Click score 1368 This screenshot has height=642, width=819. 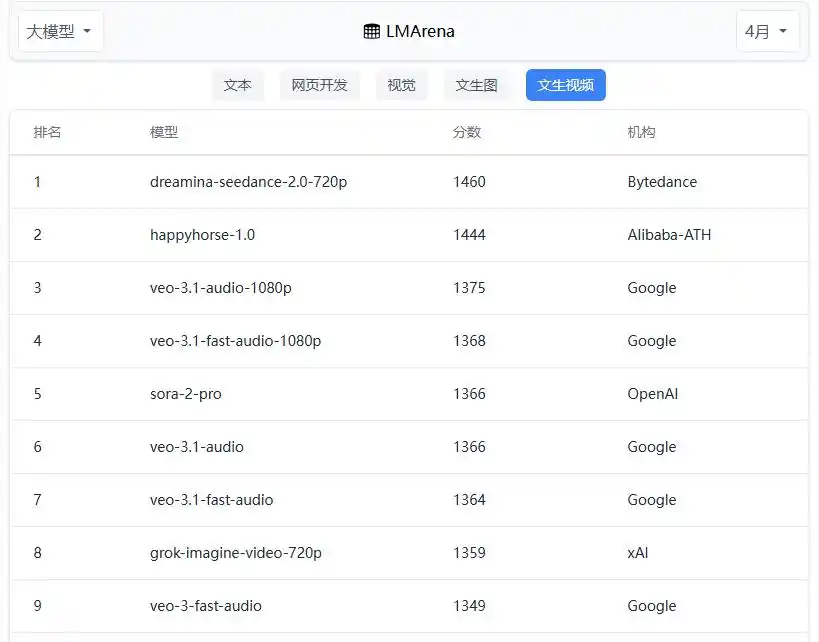(470, 341)
